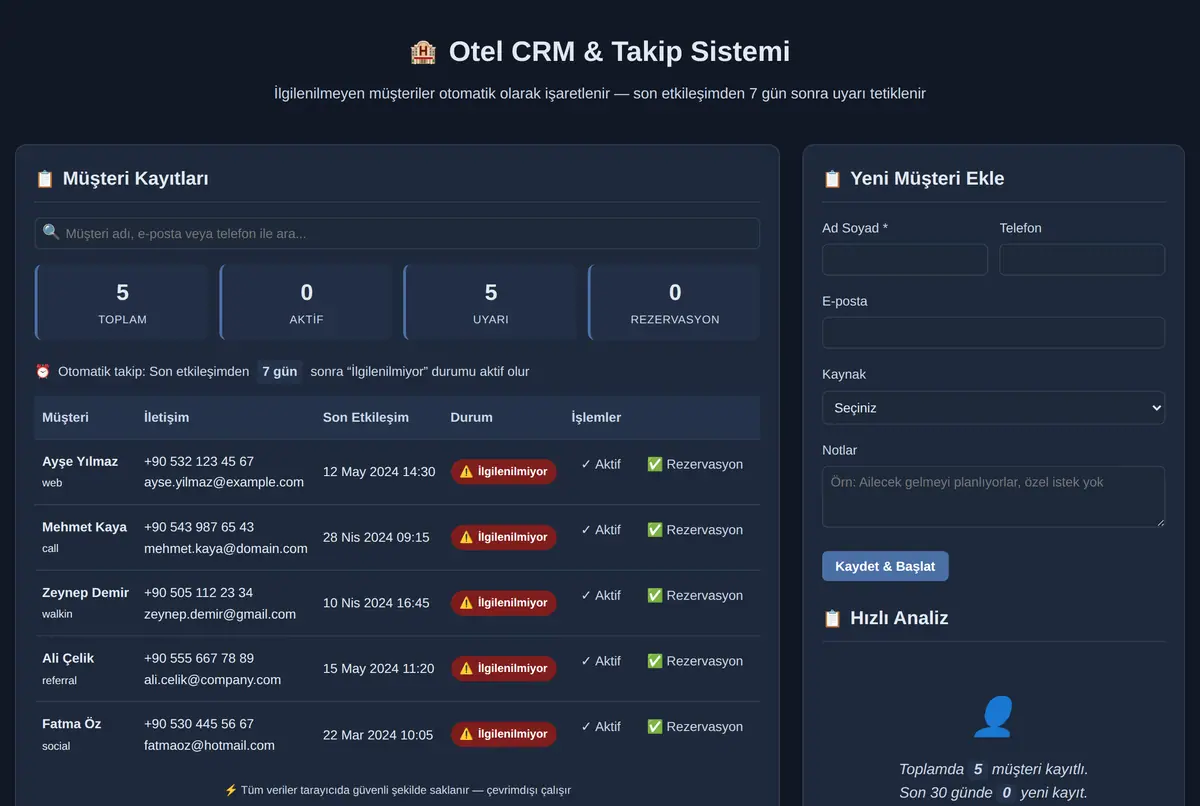Open the Kaynak dropdown

994,408
